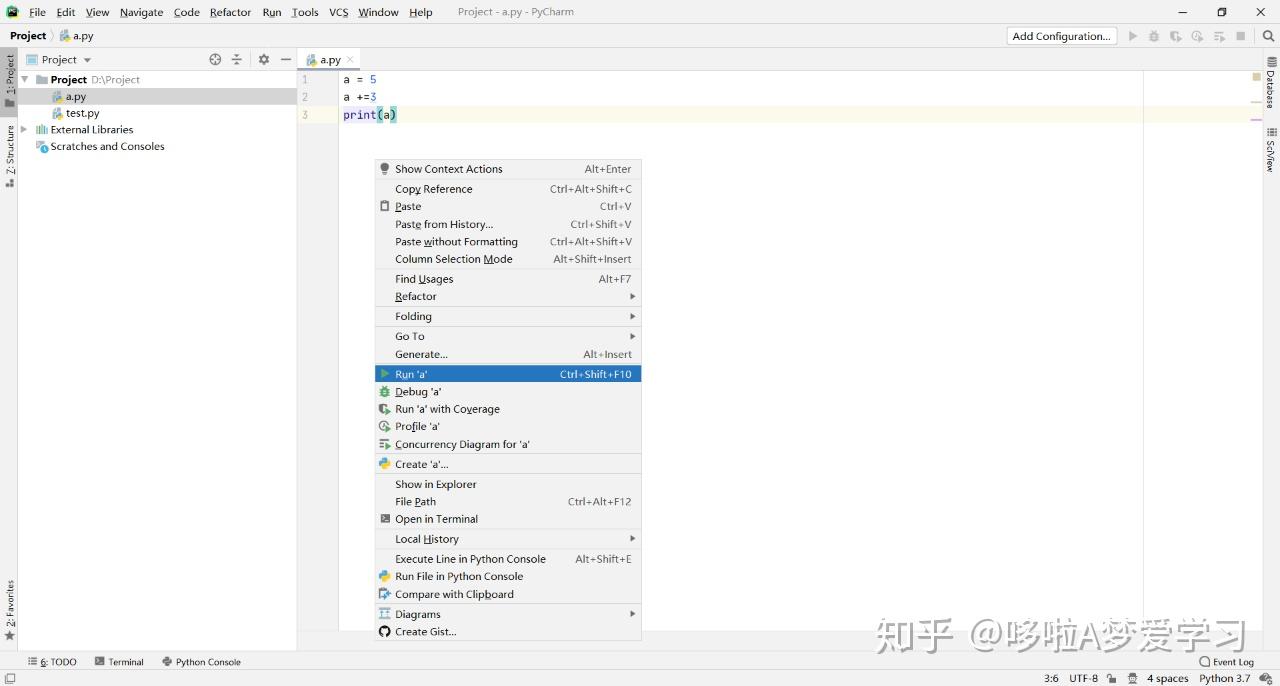Image resolution: width=1280 pixels, height=686 pixels.
Task: Click tool windows quick access icon bottom-left
Action: pyautogui.click(x=10, y=678)
